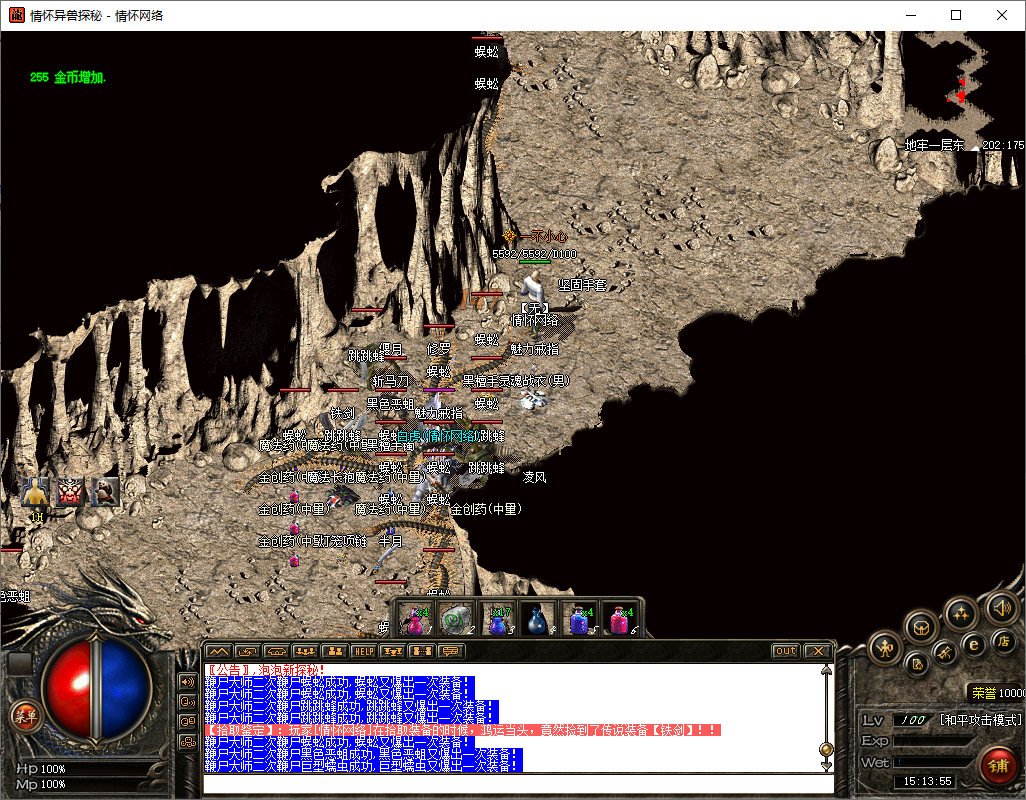Toggle the whisper channel button
Viewport: 1026px width, 800px height.
click(x=188, y=702)
